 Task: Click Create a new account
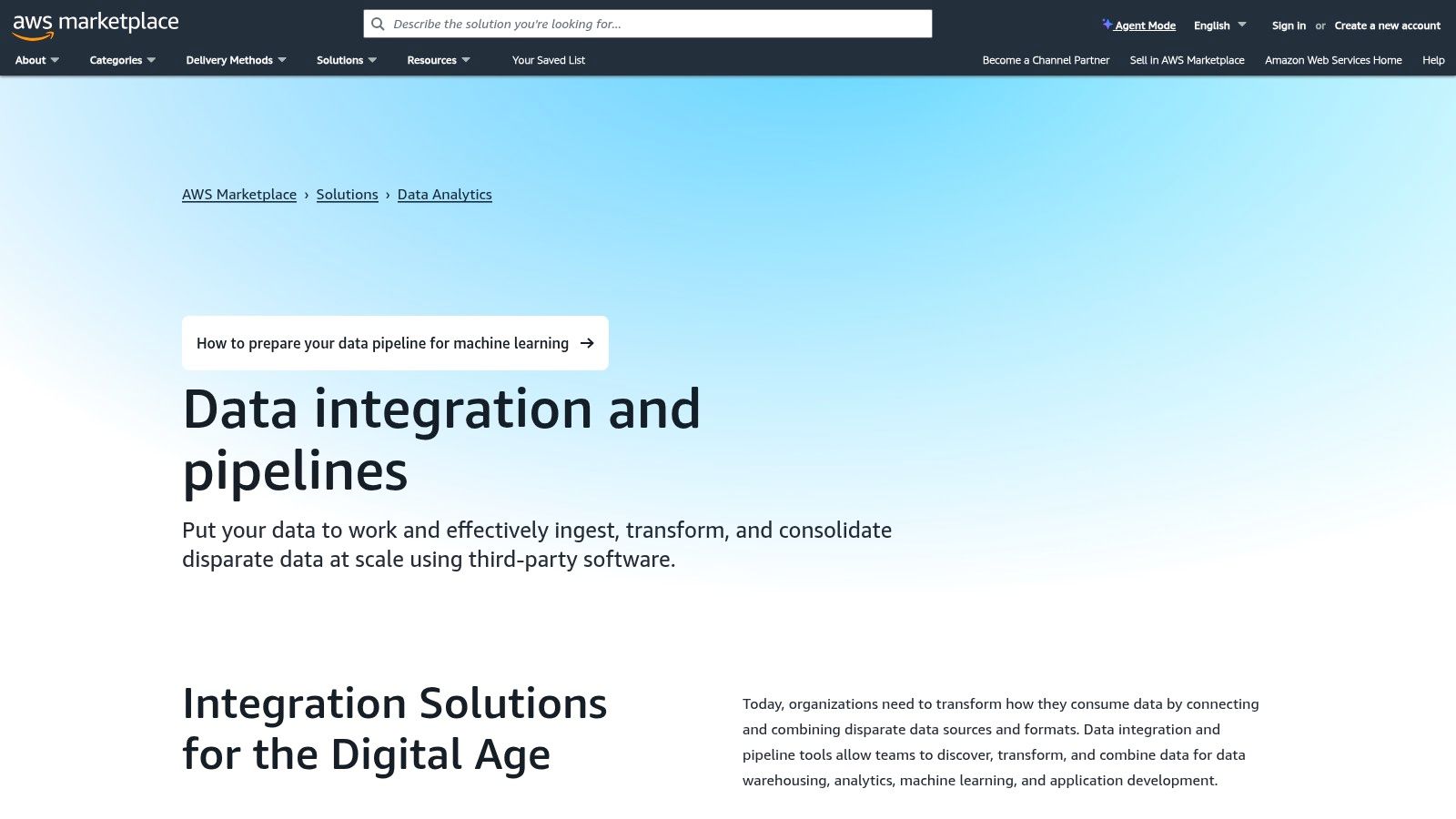(1386, 25)
